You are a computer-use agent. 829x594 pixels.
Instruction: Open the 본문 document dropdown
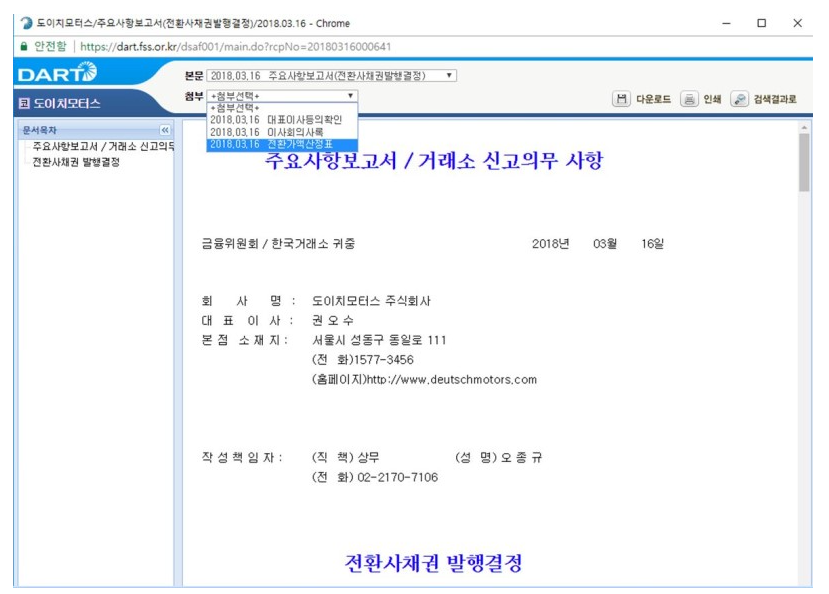pyautogui.click(x=331, y=76)
